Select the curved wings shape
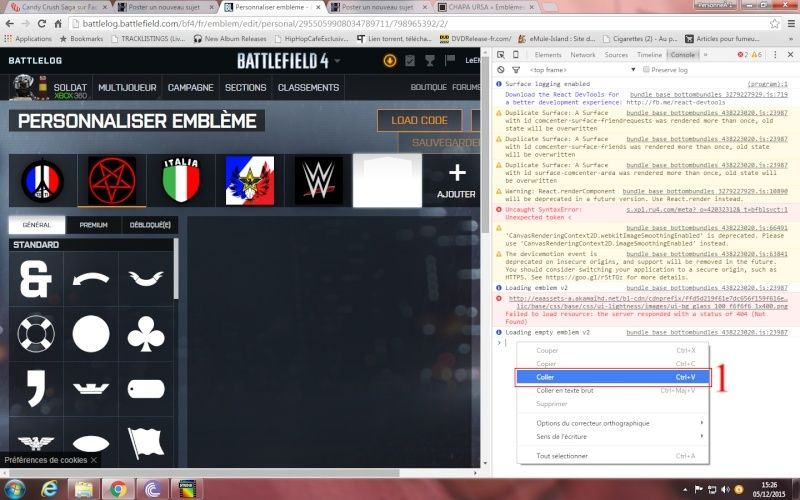 [x=146, y=279]
